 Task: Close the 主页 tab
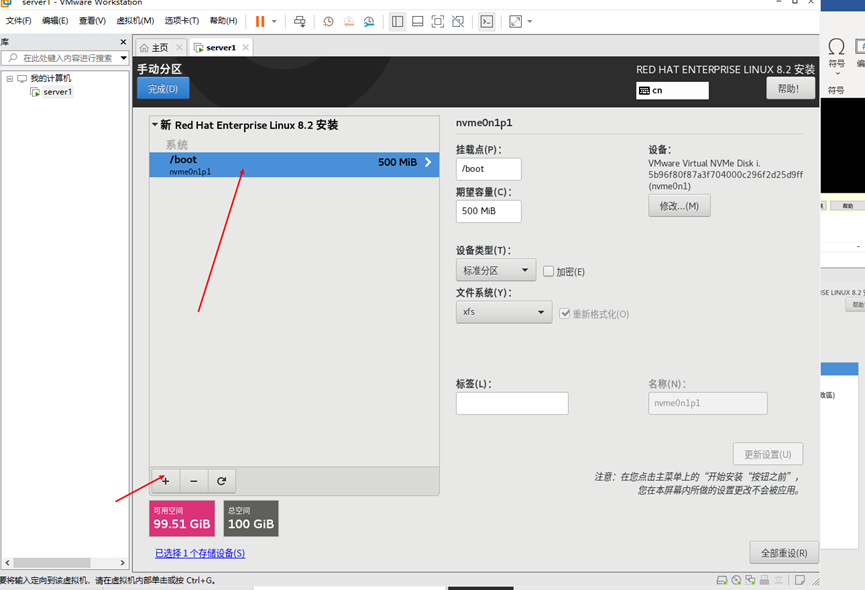(179, 47)
